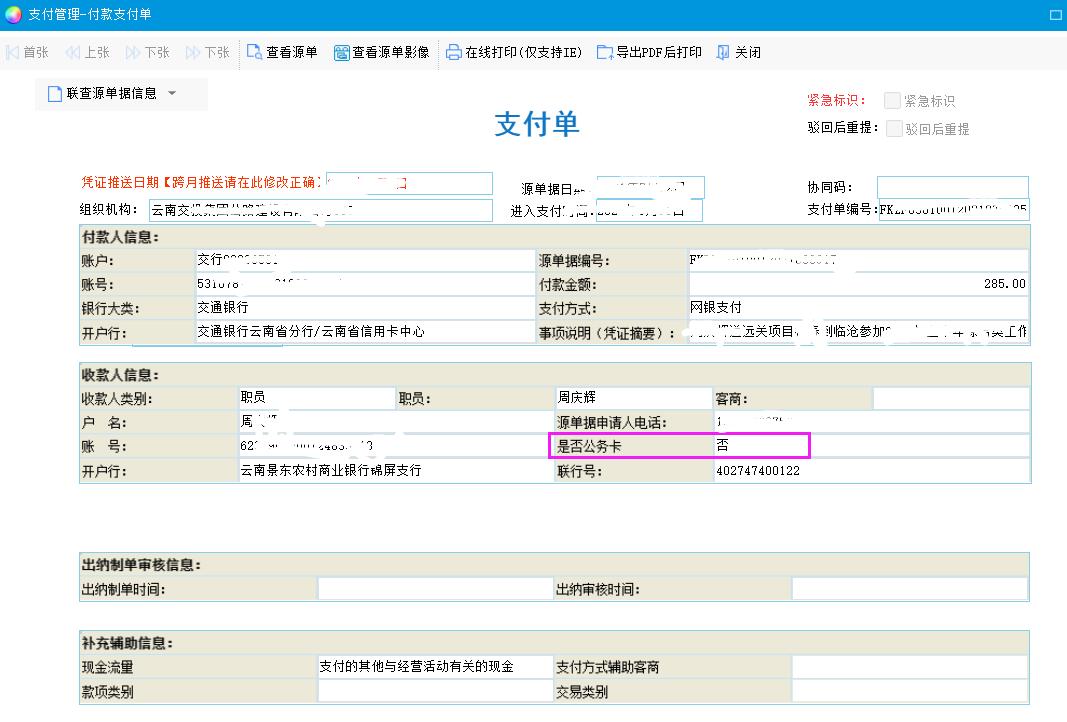Maximize the payment window

point(1055,15)
